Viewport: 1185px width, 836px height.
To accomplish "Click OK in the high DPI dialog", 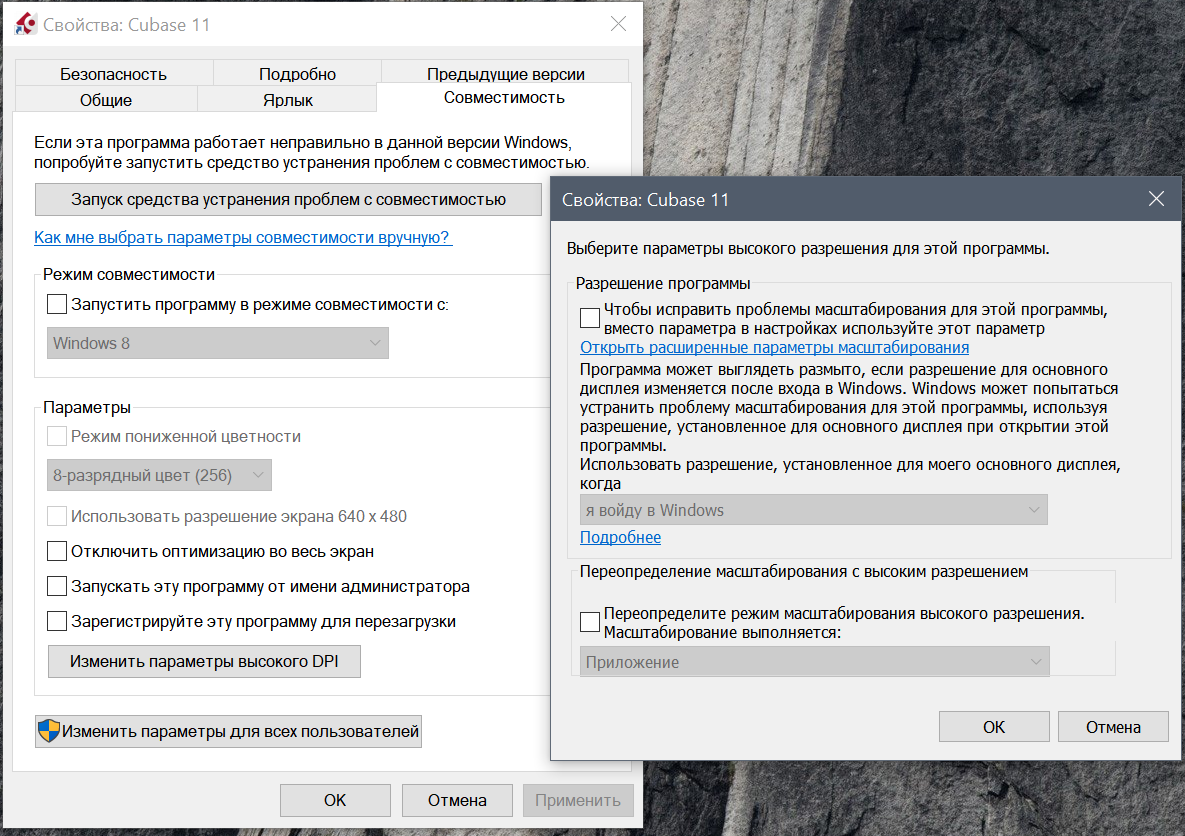I will click(x=994, y=726).
